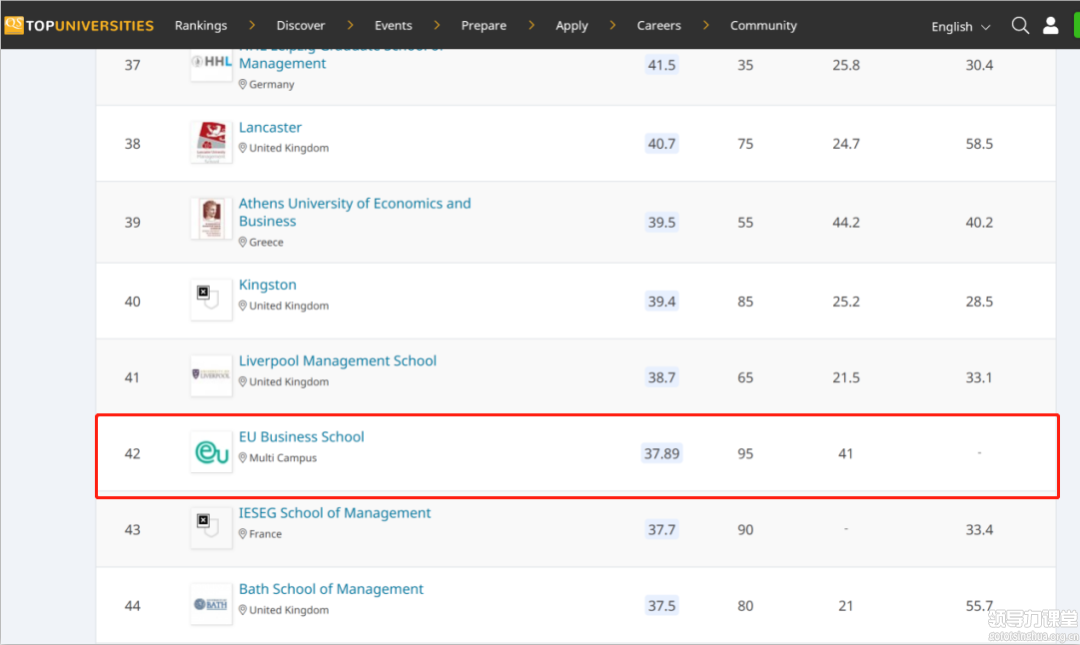
Task: Open the Discover menu
Action: 300,25
